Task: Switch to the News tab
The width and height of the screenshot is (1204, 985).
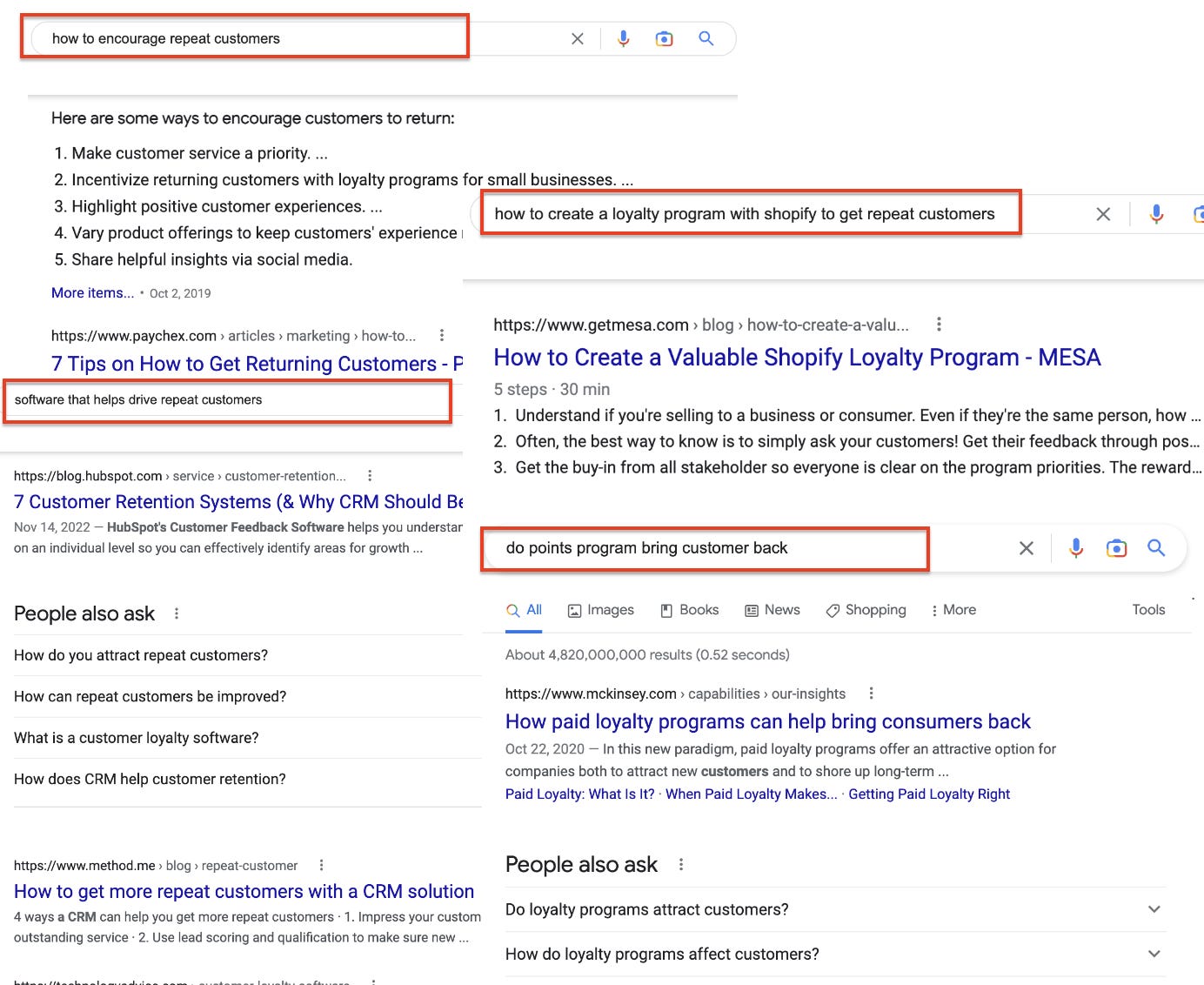Action: pyautogui.click(x=773, y=610)
